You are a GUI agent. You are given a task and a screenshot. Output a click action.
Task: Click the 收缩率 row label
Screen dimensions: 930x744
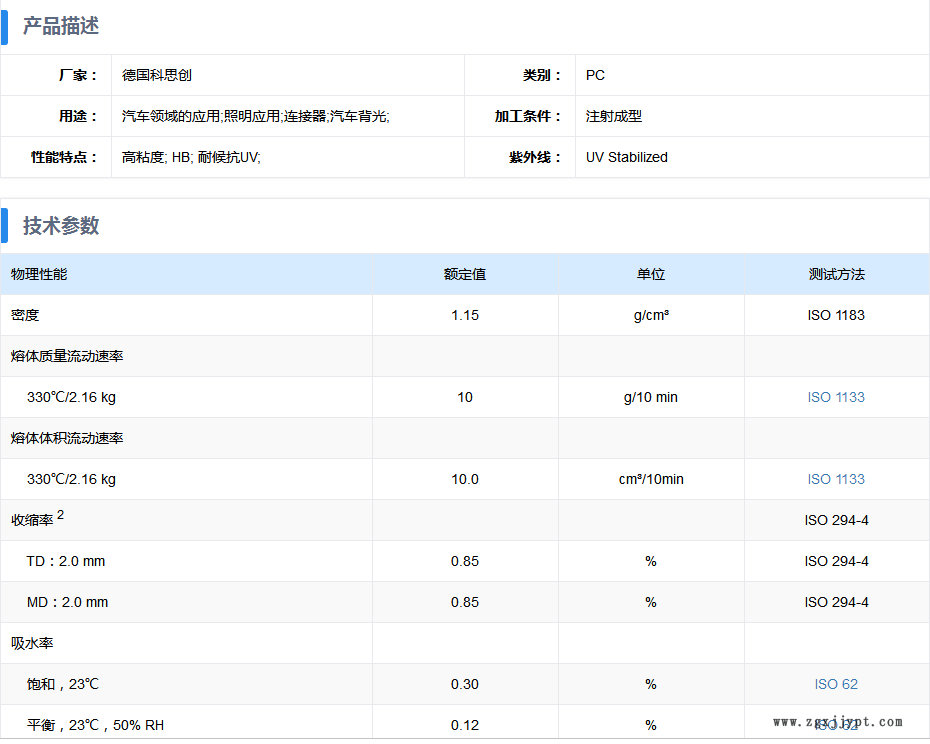(33, 520)
